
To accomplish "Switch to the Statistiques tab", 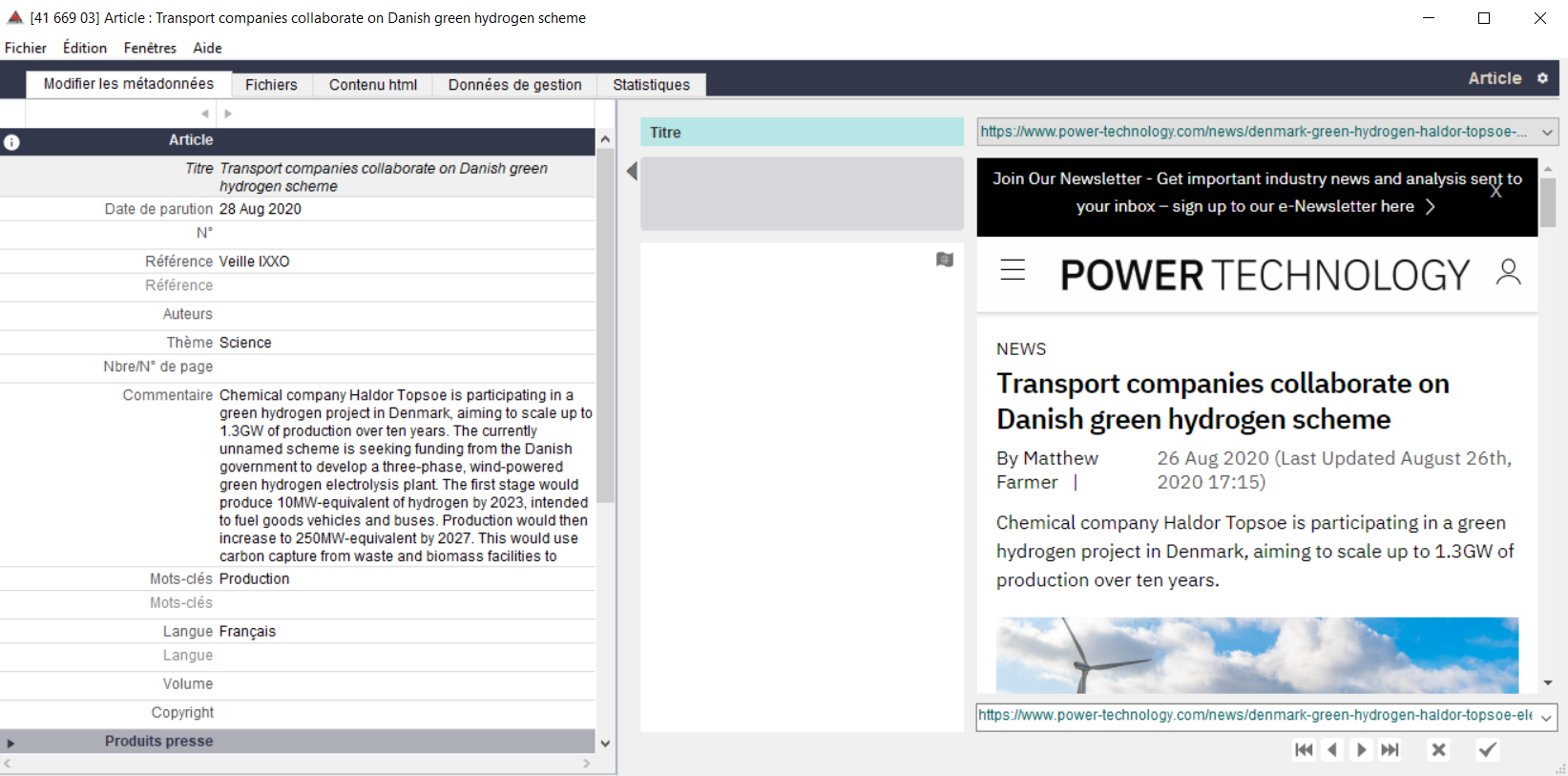I will pos(651,85).
